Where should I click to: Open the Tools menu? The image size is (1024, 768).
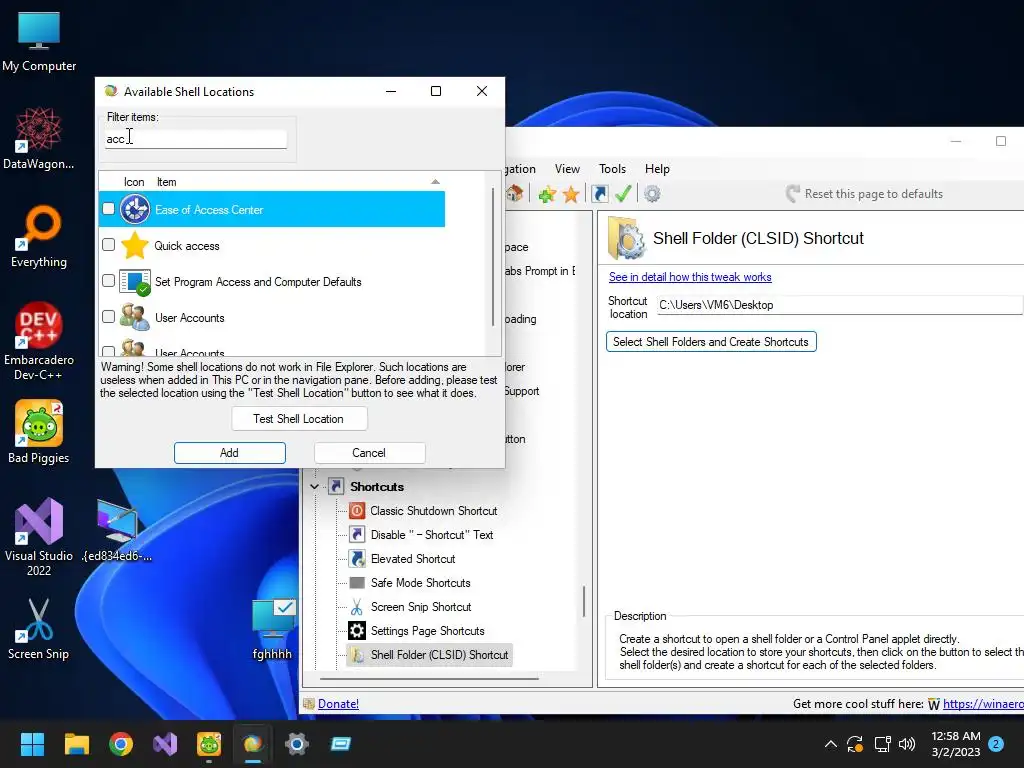pyautogui.click(x=612, y=168)
